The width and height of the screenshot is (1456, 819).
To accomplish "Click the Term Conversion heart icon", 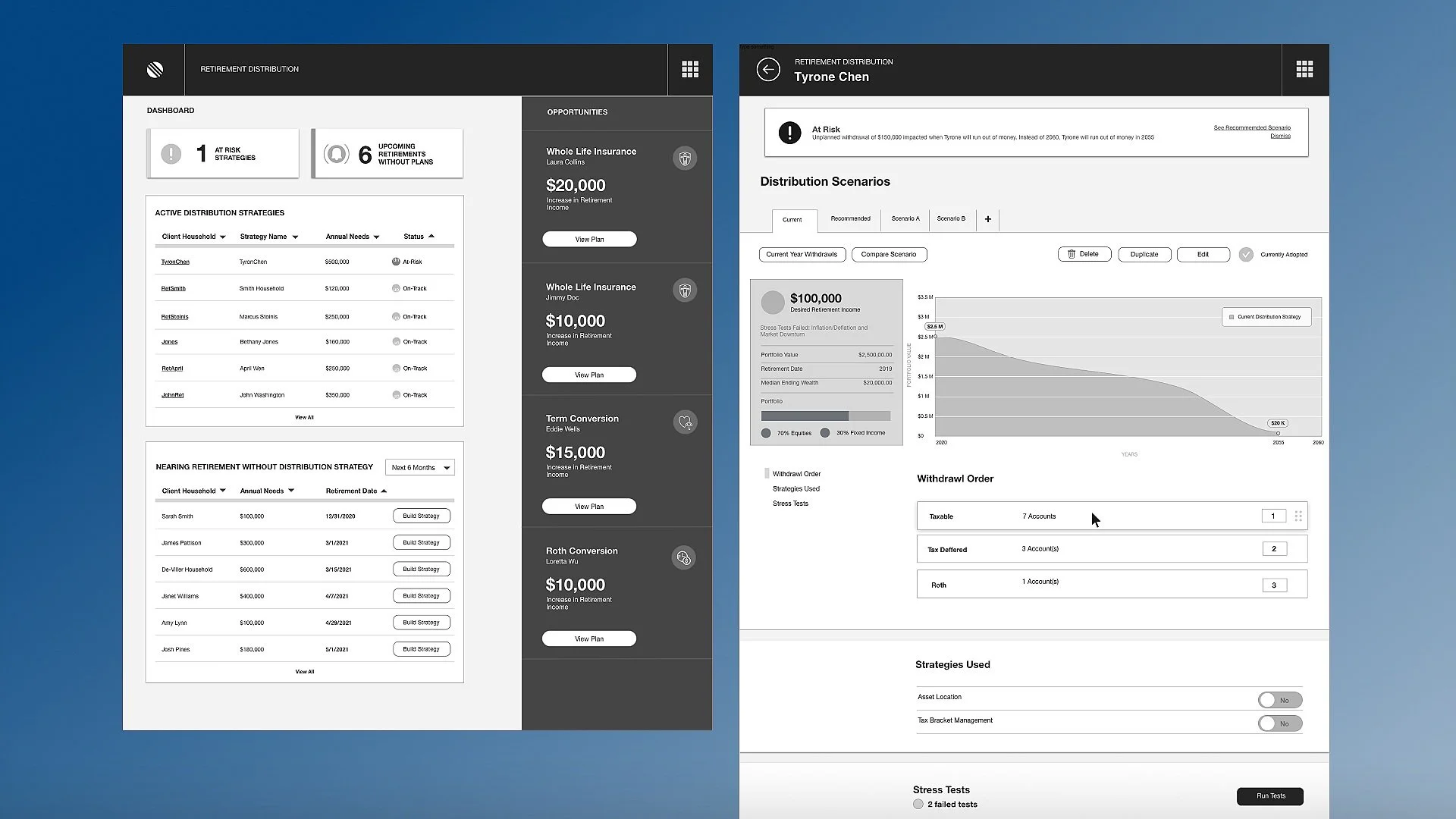I will 685,422.
